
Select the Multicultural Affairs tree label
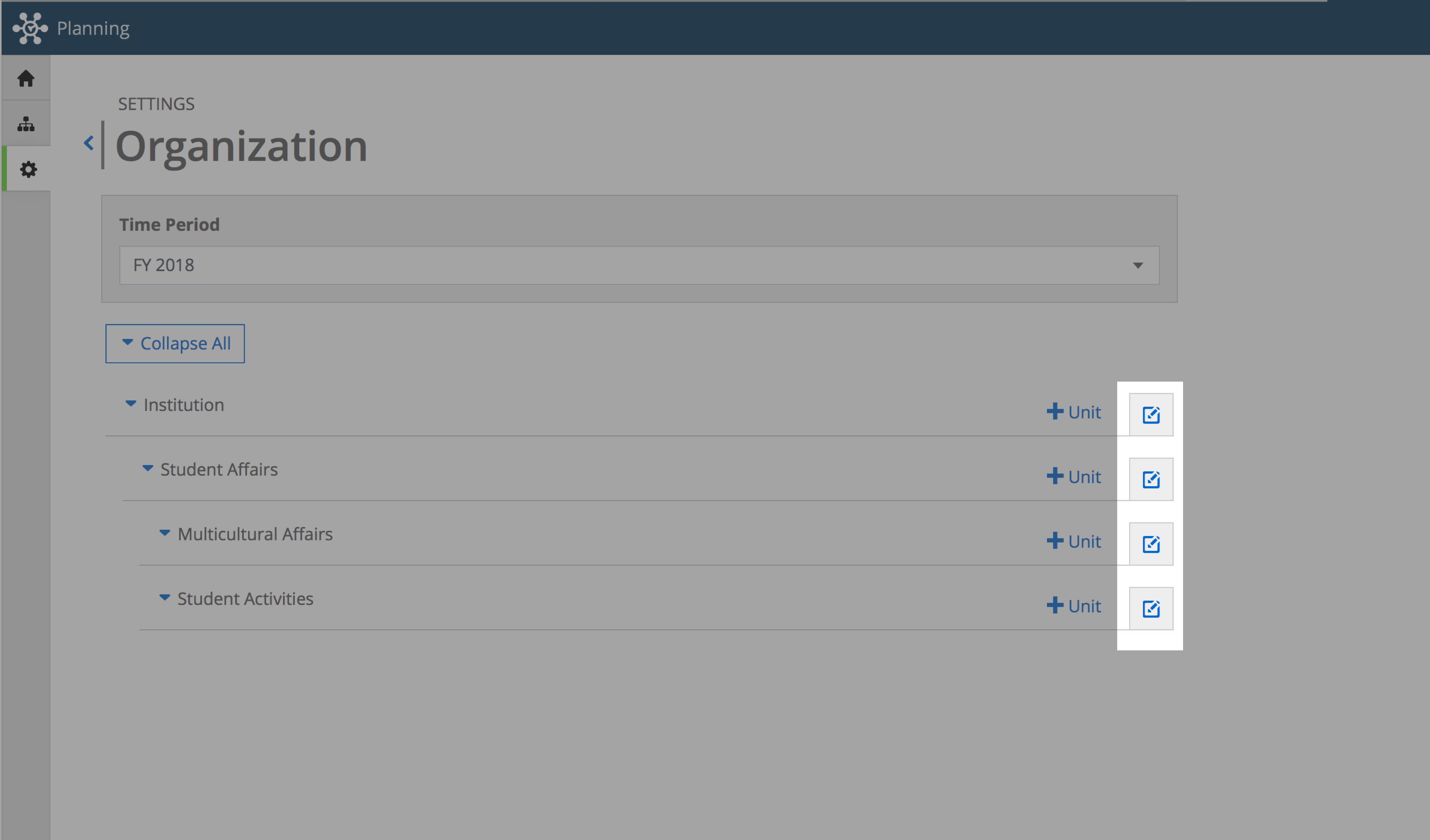click(255, 534)
